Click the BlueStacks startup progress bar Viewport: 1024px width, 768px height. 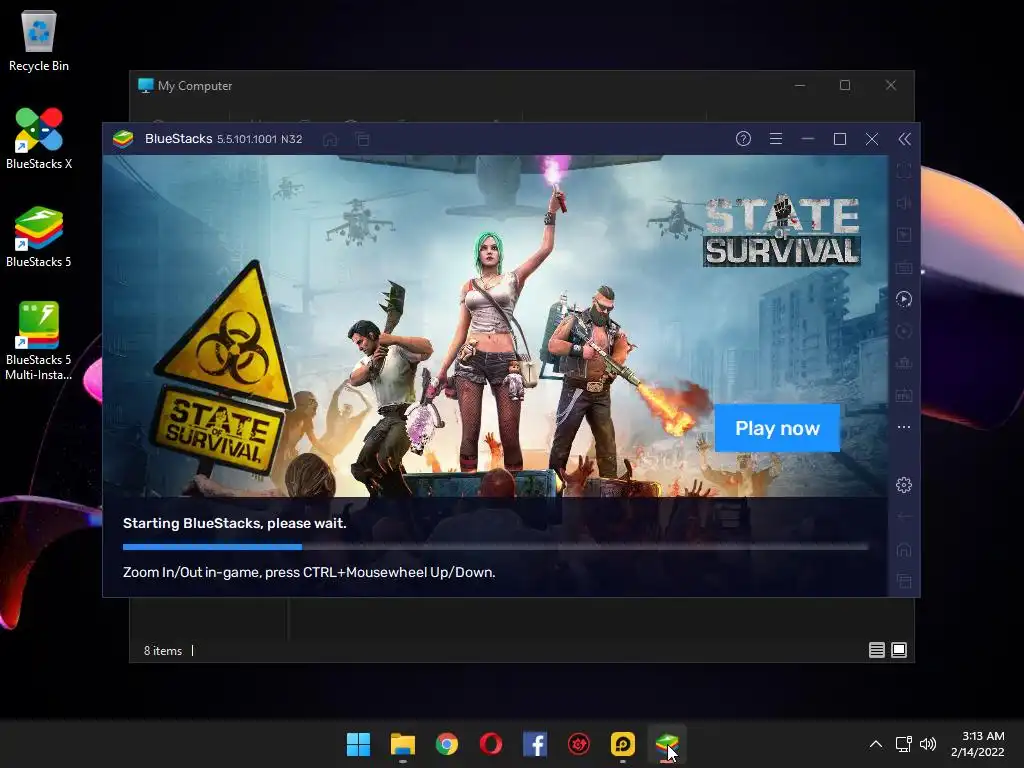click(496, 547)
